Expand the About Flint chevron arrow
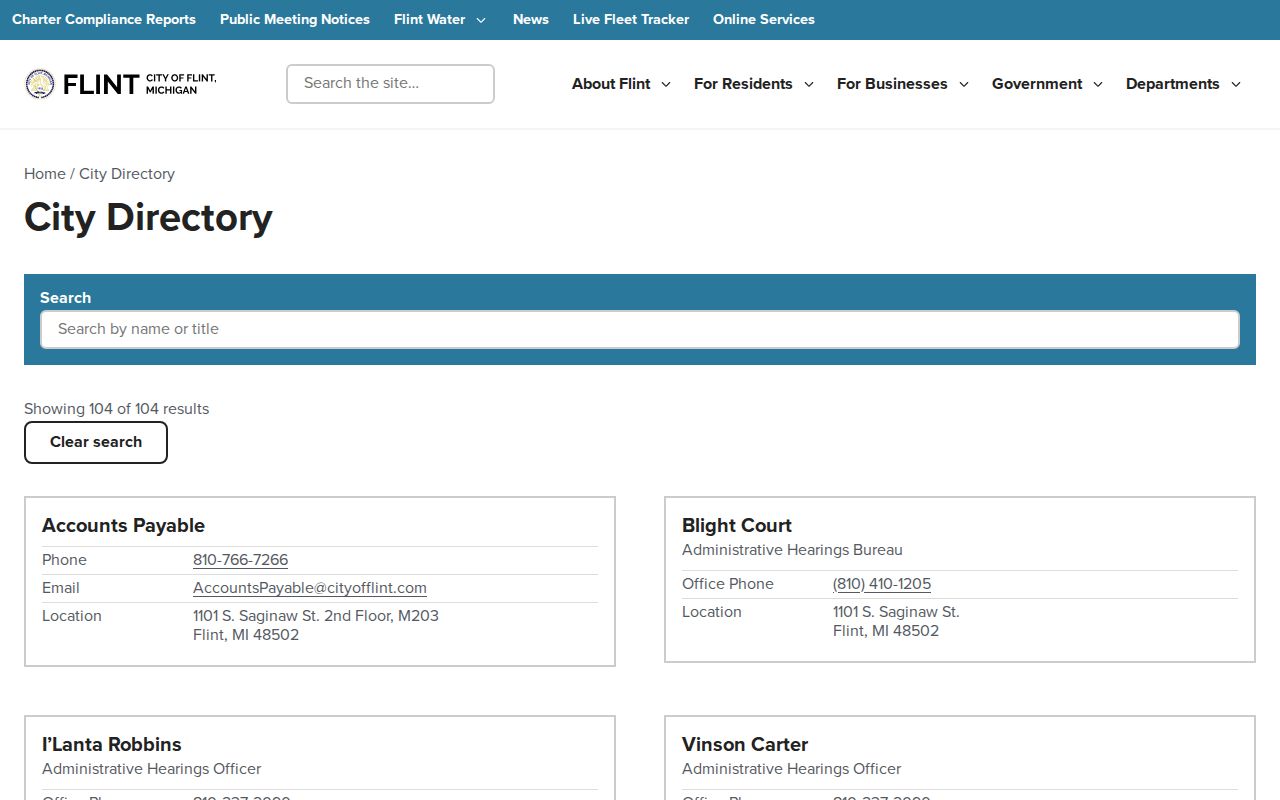The image size is (1280, 800). pyautogui.click(x=666, y=84)
